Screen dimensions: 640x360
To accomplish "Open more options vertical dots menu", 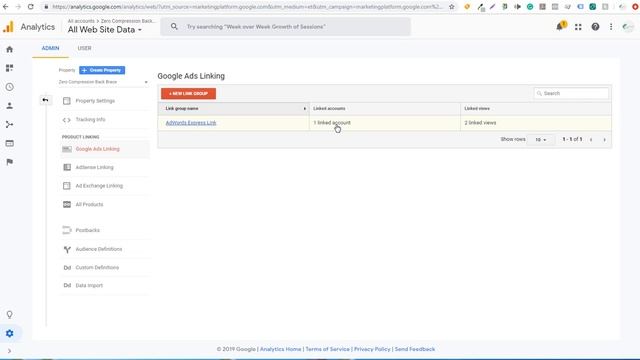I will (x=611, y=27).
